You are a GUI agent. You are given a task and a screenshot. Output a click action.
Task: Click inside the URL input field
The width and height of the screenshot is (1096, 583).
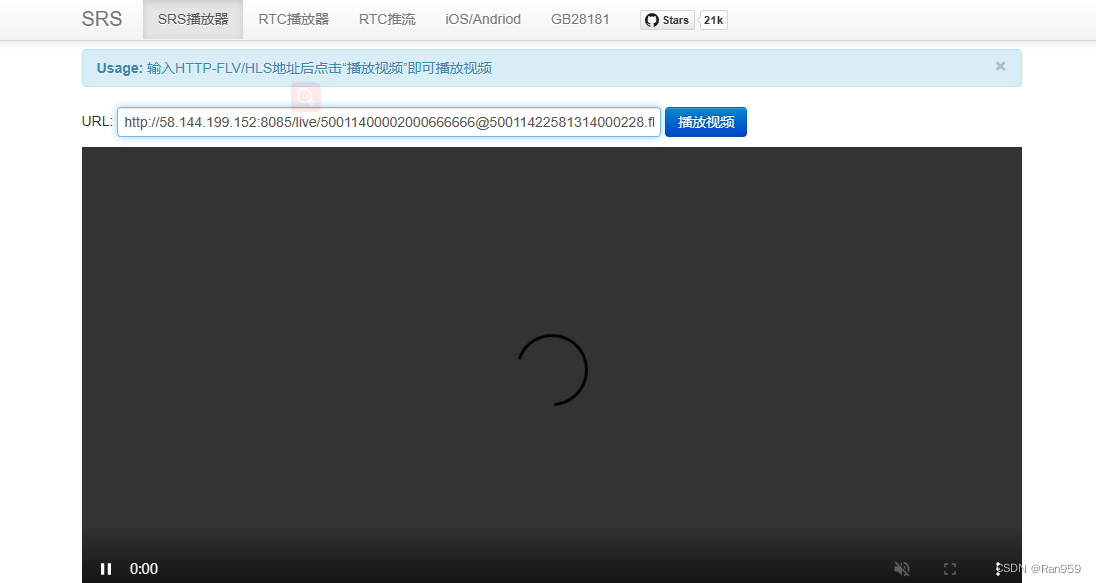pyautogui.click(x=388, y=121)
